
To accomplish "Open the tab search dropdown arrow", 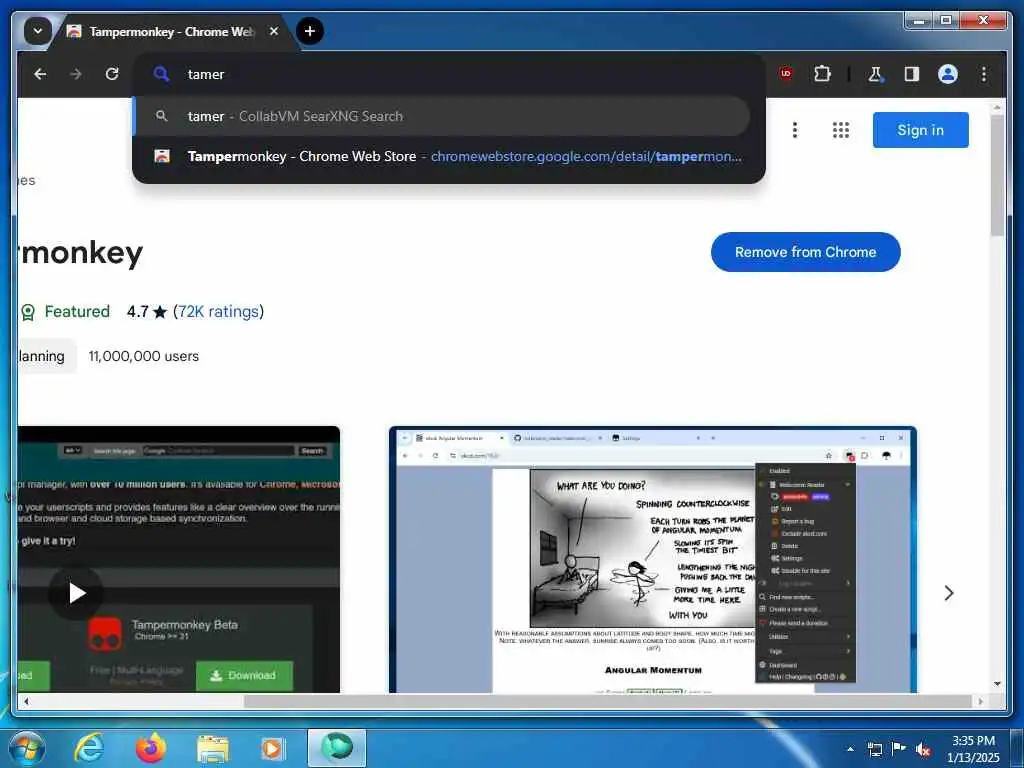I will click(x=37, y=31).
